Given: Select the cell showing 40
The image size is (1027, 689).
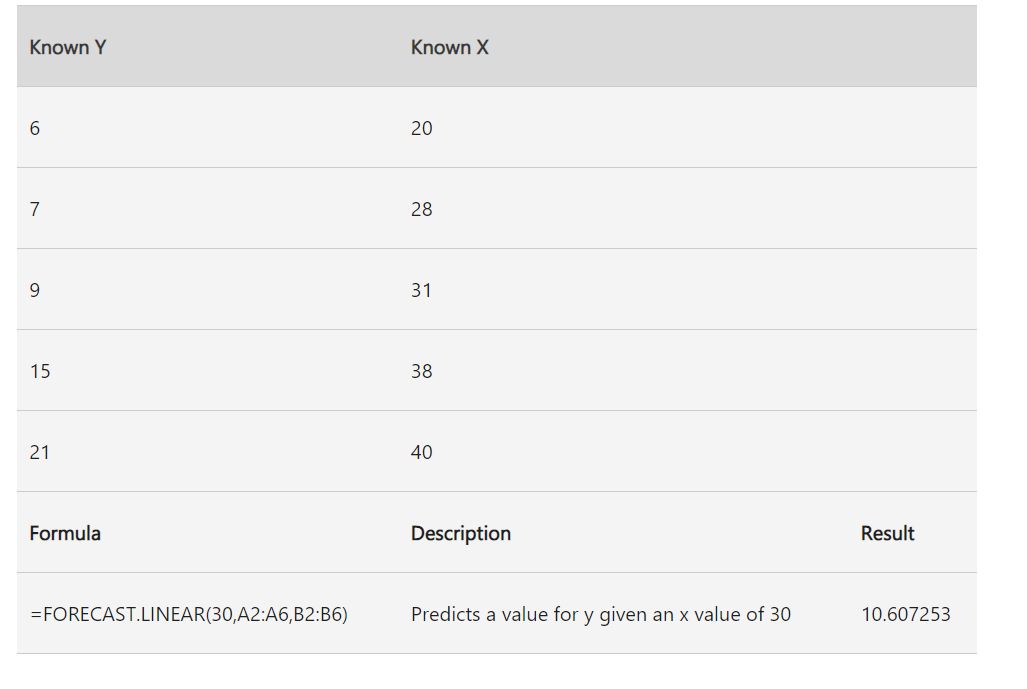Looking at the screenshot, I should [x=422, y=452].
